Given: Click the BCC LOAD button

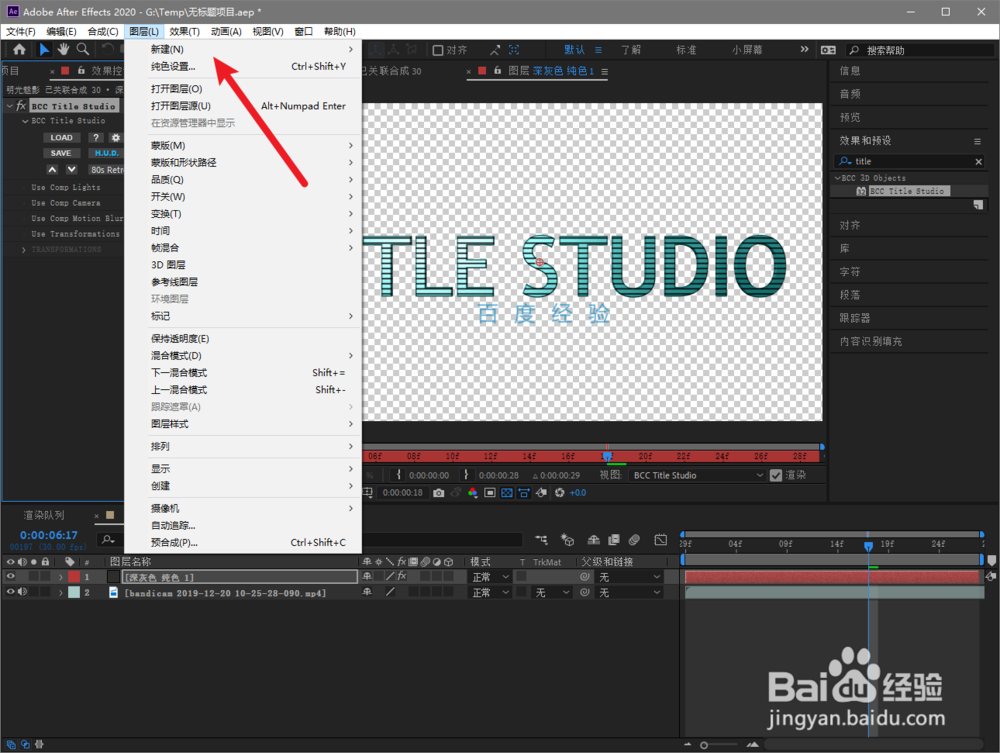Looking at the screenshot, I should (62, 138).
